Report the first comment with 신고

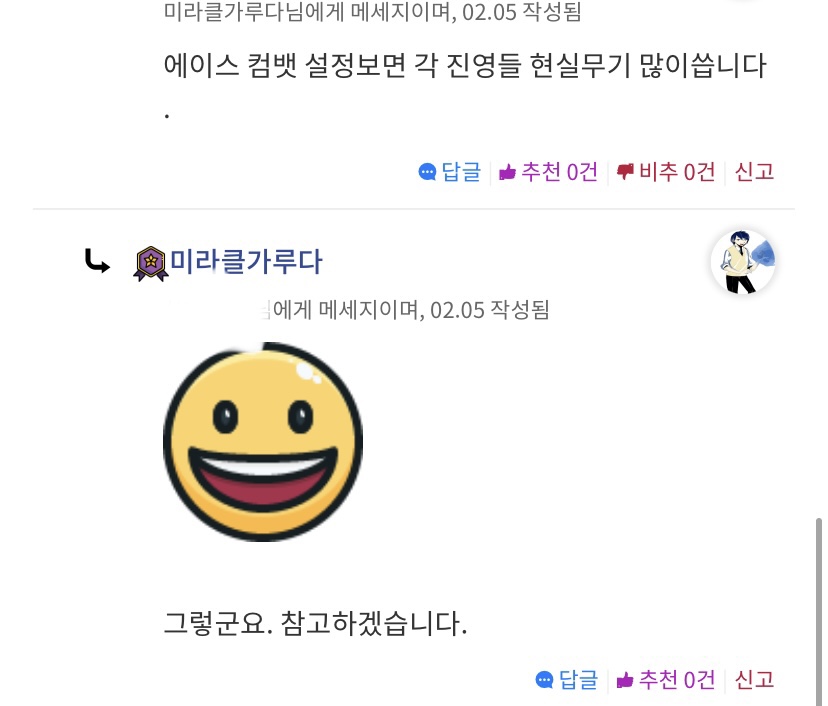pyautogui.click(x=754, y=172)
